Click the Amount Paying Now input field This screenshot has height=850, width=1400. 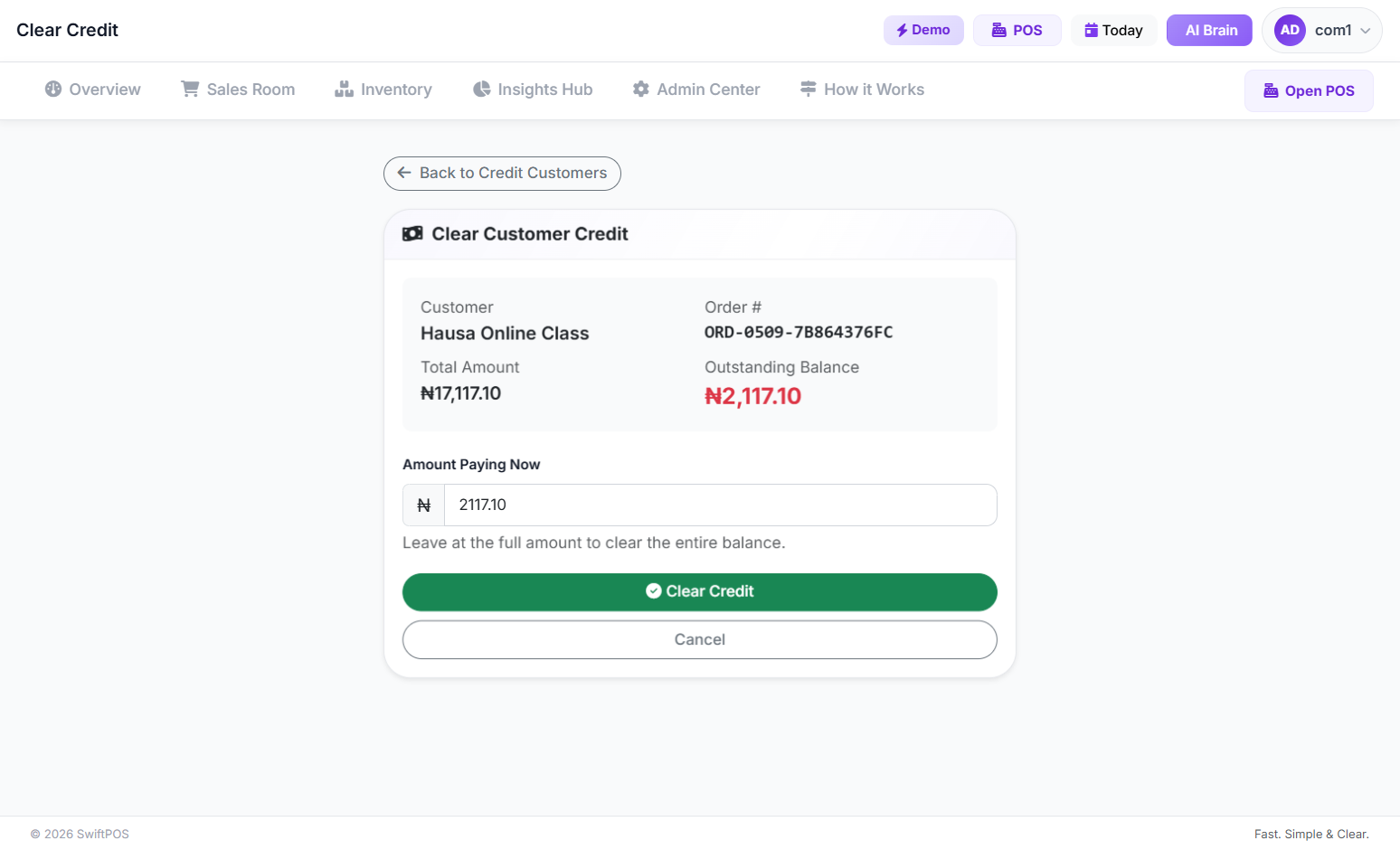[x=721, y=505]
